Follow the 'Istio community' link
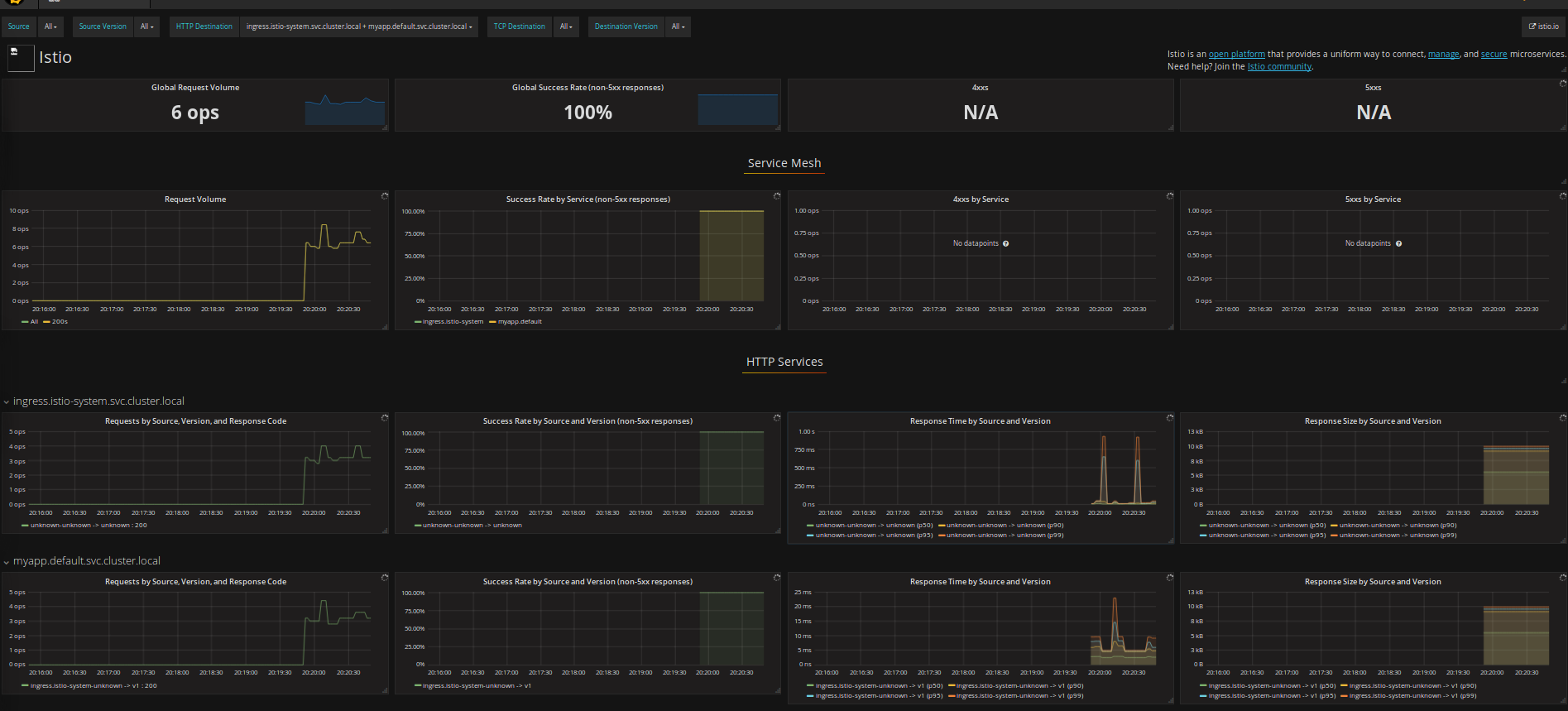This screenshot has width=1568, height=711. coord(1279,67)
